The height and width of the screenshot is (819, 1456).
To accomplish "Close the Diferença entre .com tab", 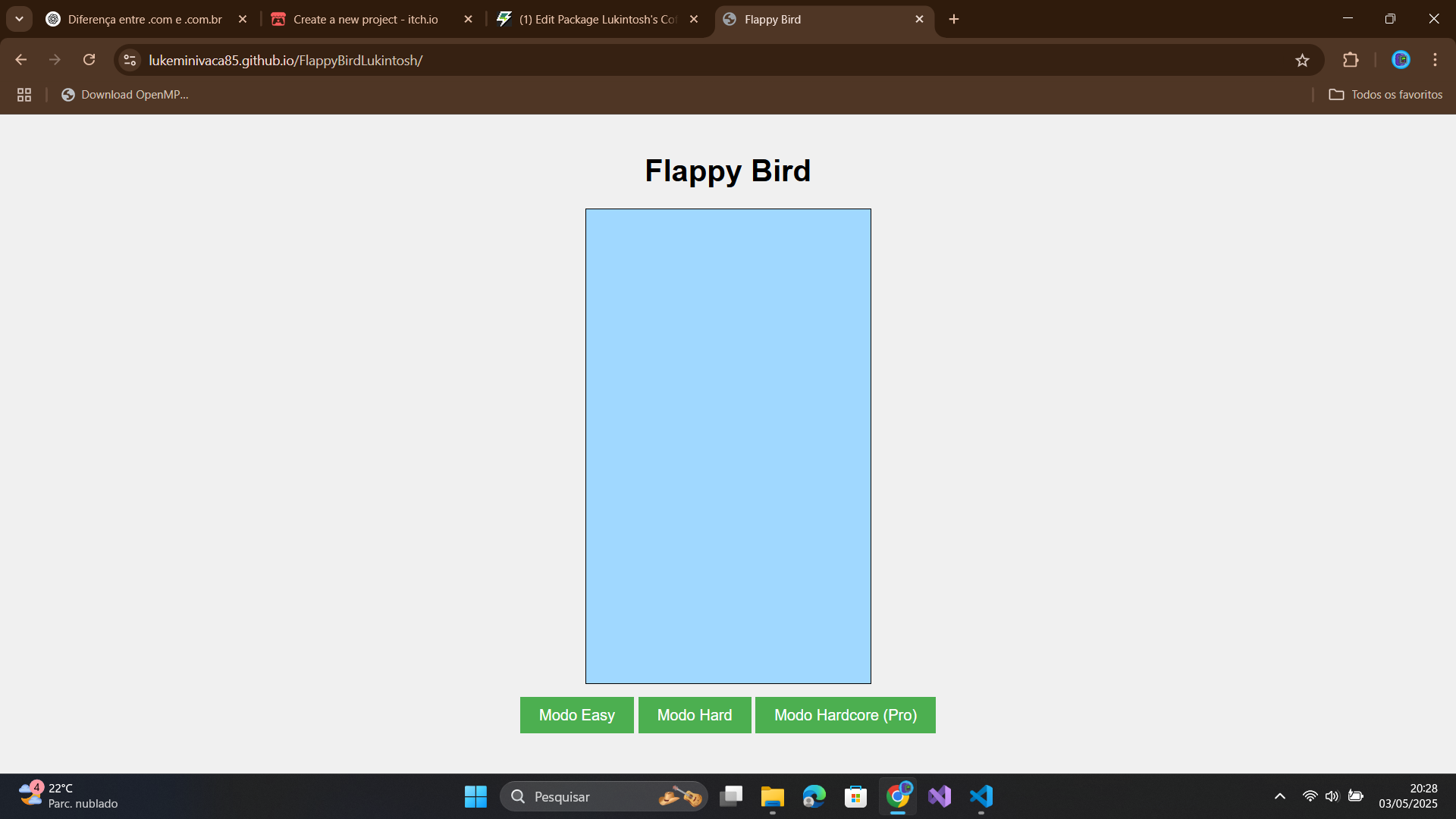I will click(243, 19).
